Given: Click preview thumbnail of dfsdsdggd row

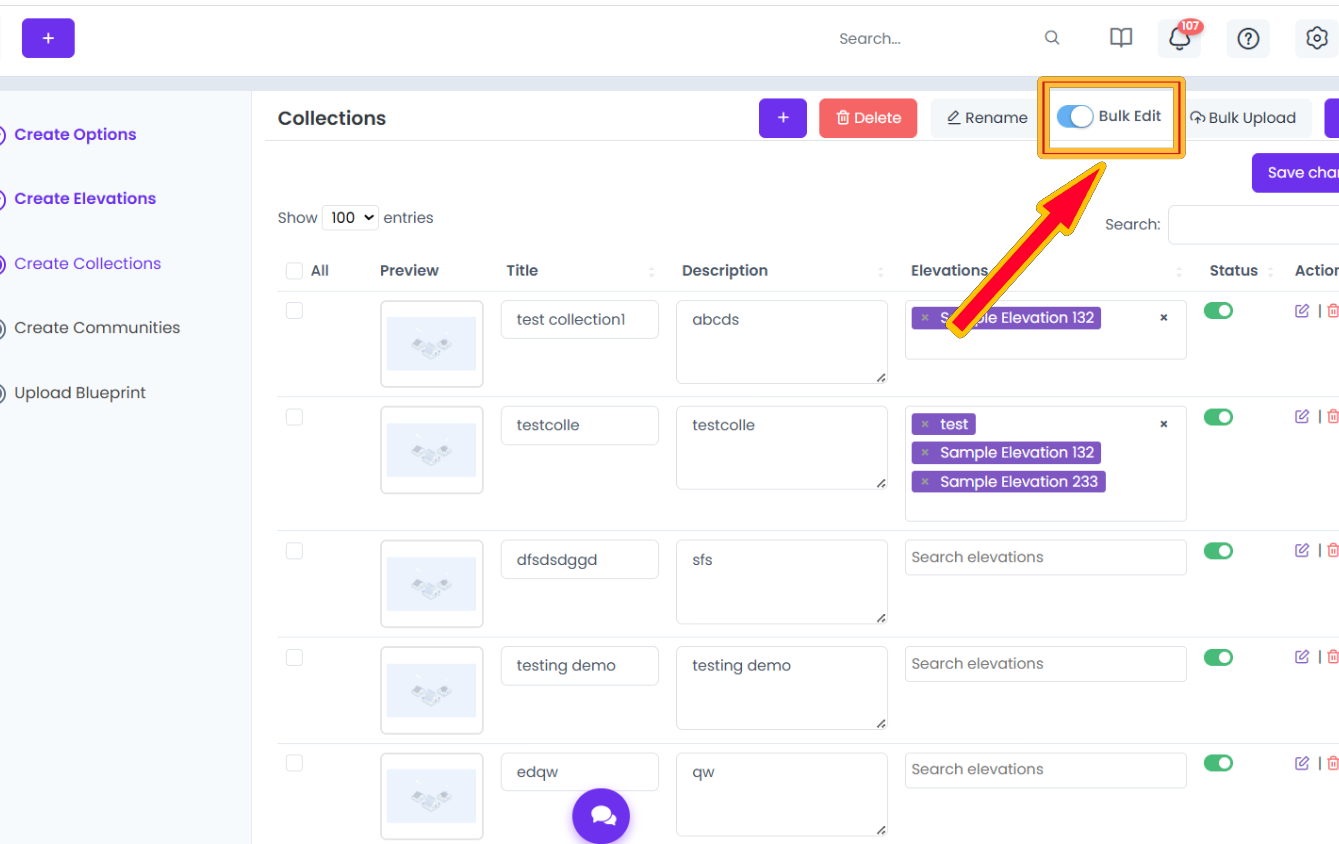Looking at the screenshot, I should [x=432, y=584].
